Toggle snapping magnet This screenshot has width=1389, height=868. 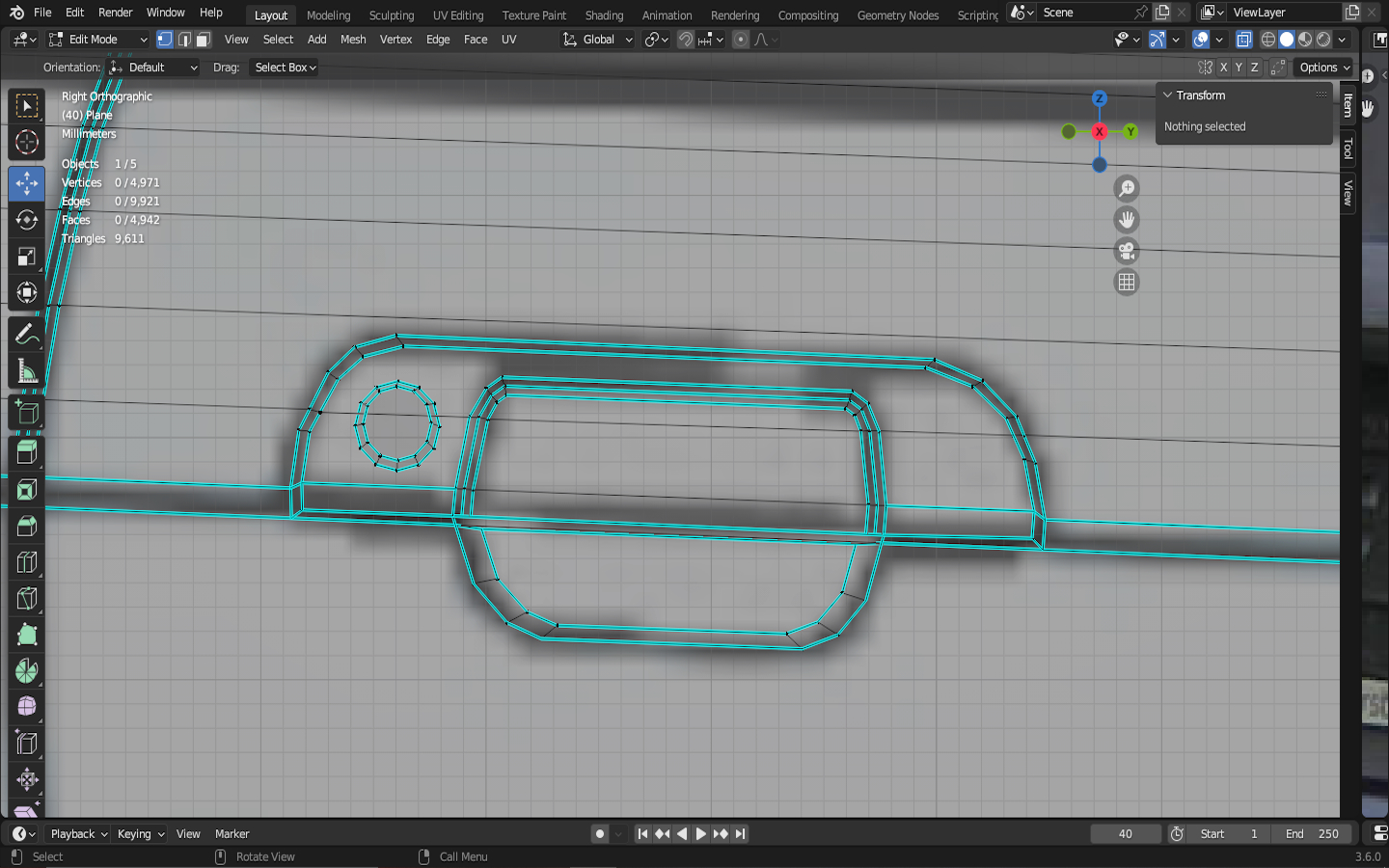pos(685,40)
